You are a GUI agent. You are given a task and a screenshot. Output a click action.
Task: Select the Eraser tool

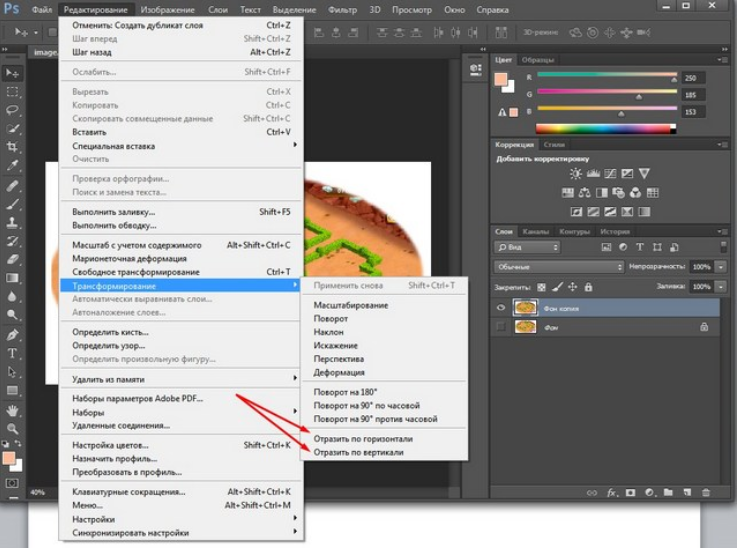[x=12, y=259]
